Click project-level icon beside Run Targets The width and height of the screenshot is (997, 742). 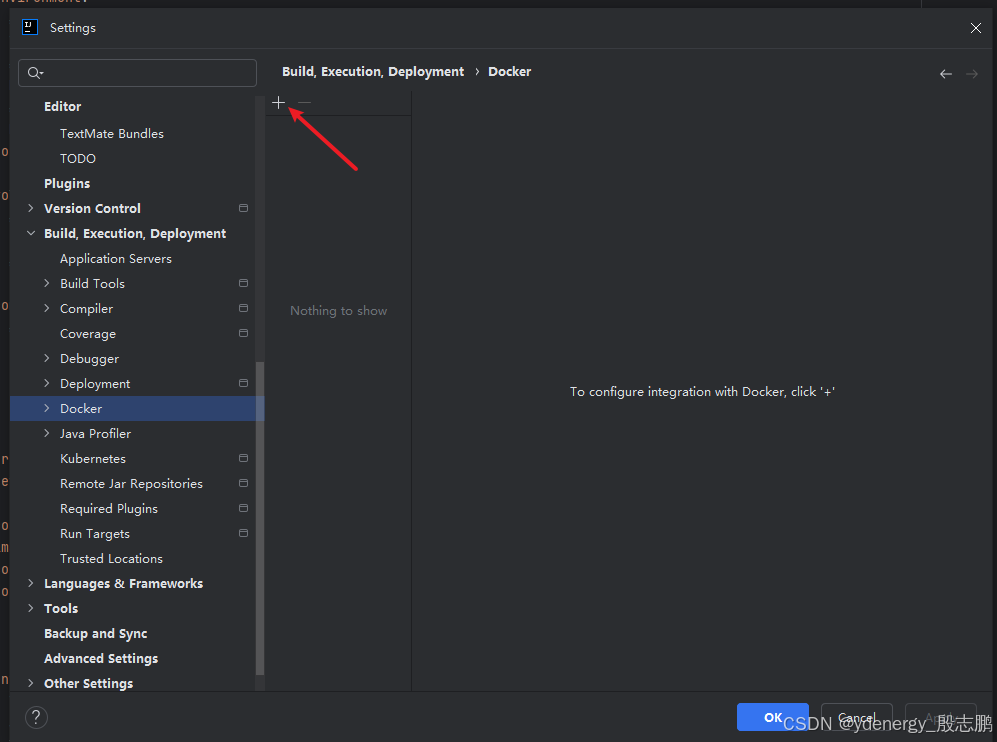click(243, 533)
